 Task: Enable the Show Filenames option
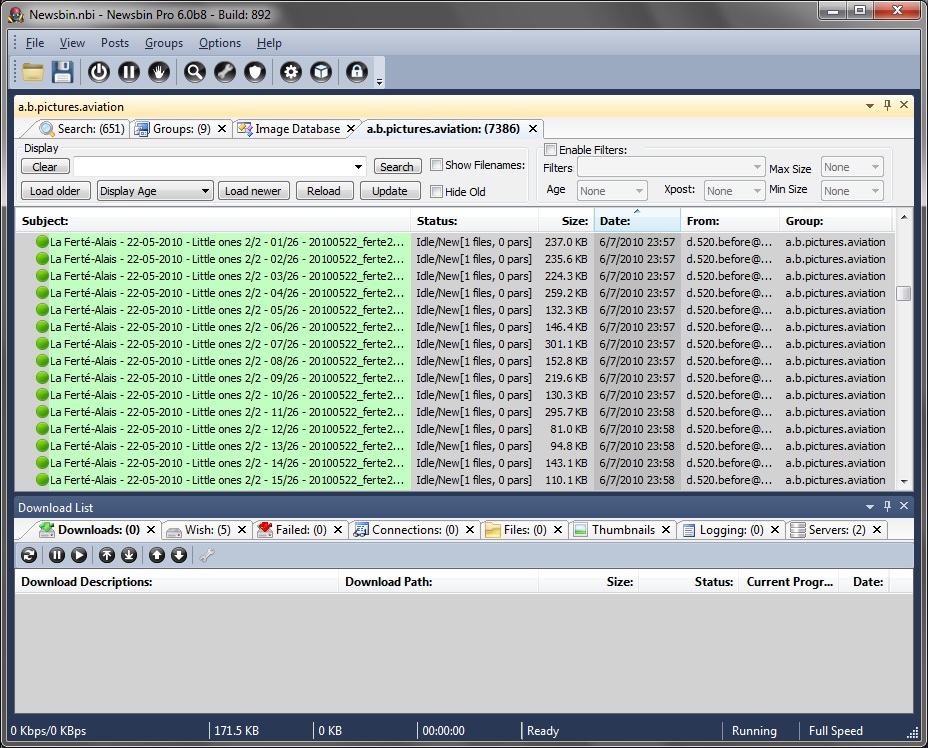(x=435, y=165)
